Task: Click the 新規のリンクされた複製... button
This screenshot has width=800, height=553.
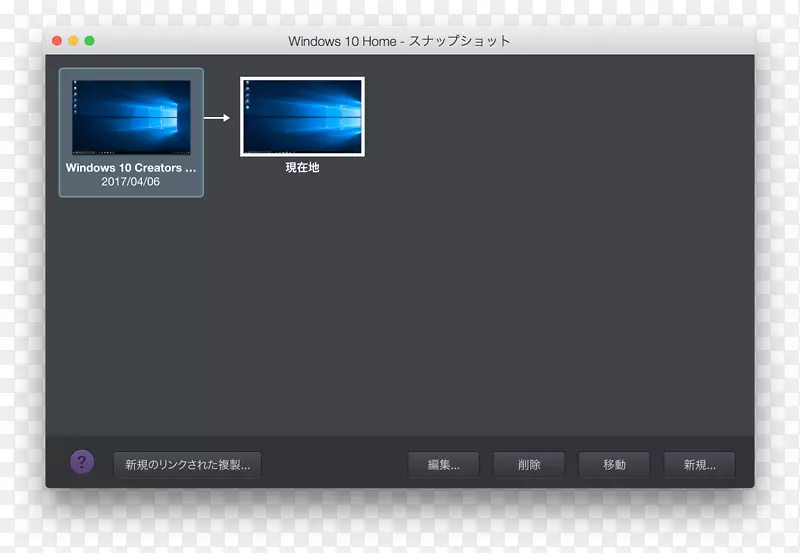Action: [x=187, y=465]
